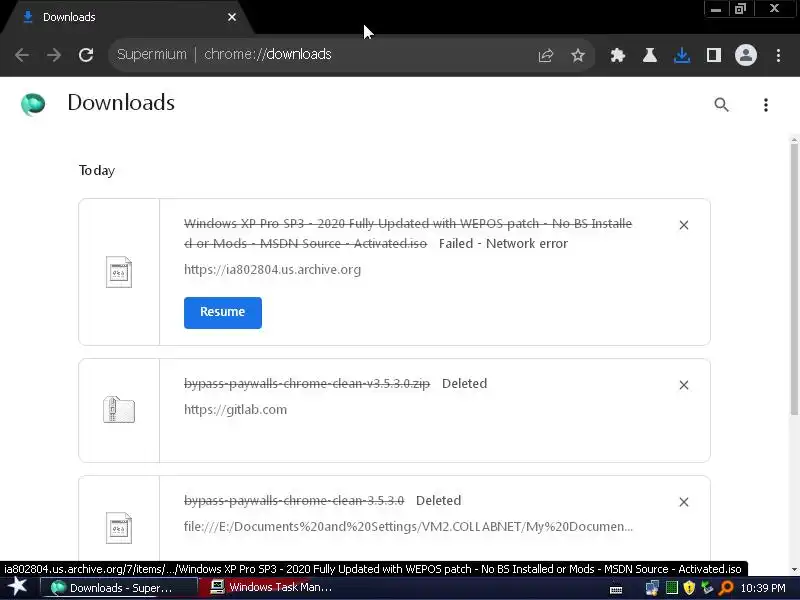
Task: Switch to Downloads - Supermium taskbar button
Action: tap(118, 588)
